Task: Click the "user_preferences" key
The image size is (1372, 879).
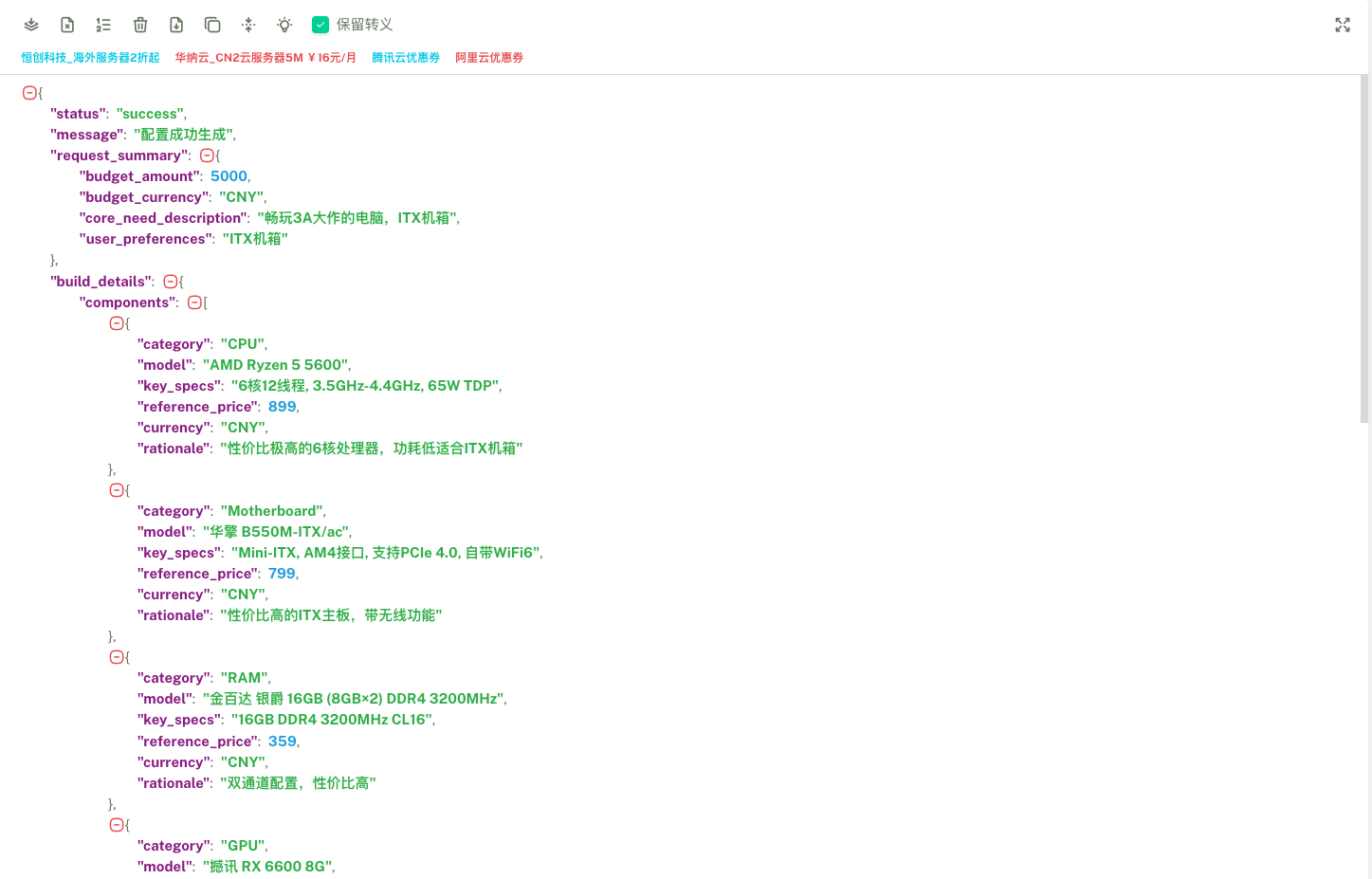Action: point(145,239)
